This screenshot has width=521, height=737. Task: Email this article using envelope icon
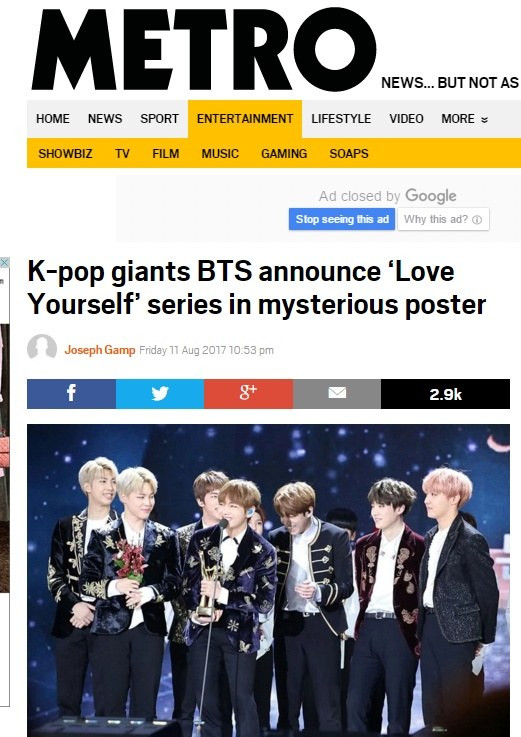337,393
